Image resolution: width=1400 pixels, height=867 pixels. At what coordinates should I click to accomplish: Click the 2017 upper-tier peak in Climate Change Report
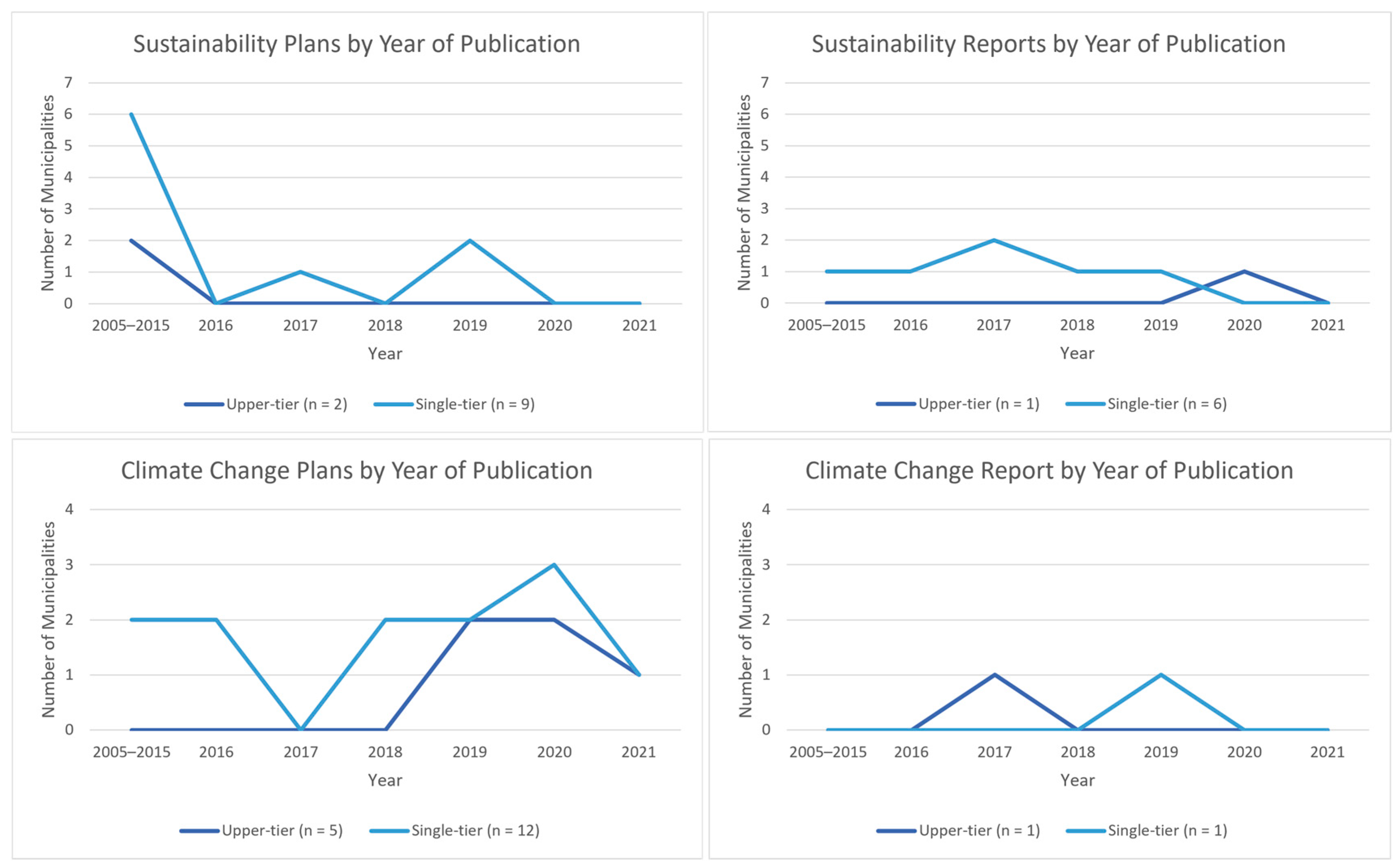[994, 675]
